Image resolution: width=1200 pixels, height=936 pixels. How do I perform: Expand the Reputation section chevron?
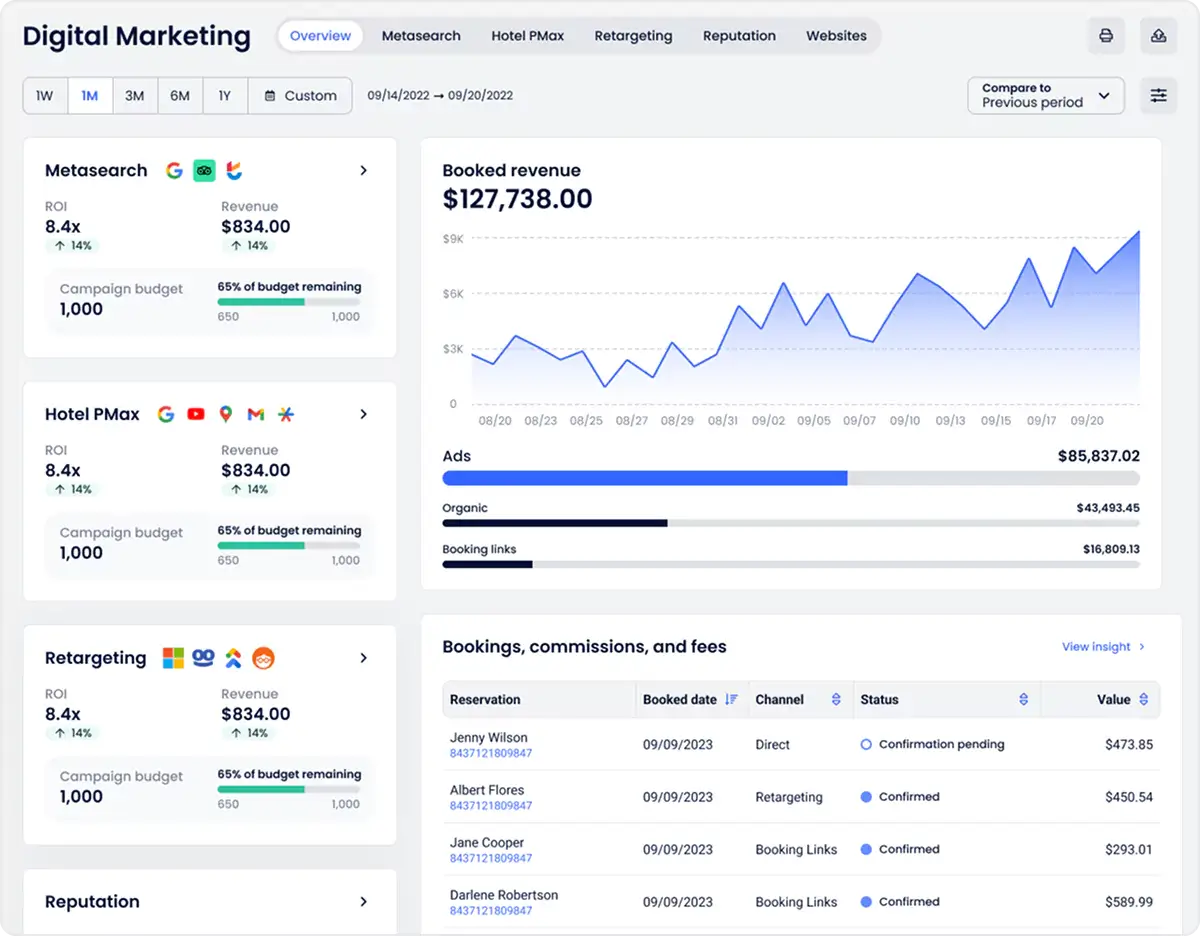click(363, 902)
